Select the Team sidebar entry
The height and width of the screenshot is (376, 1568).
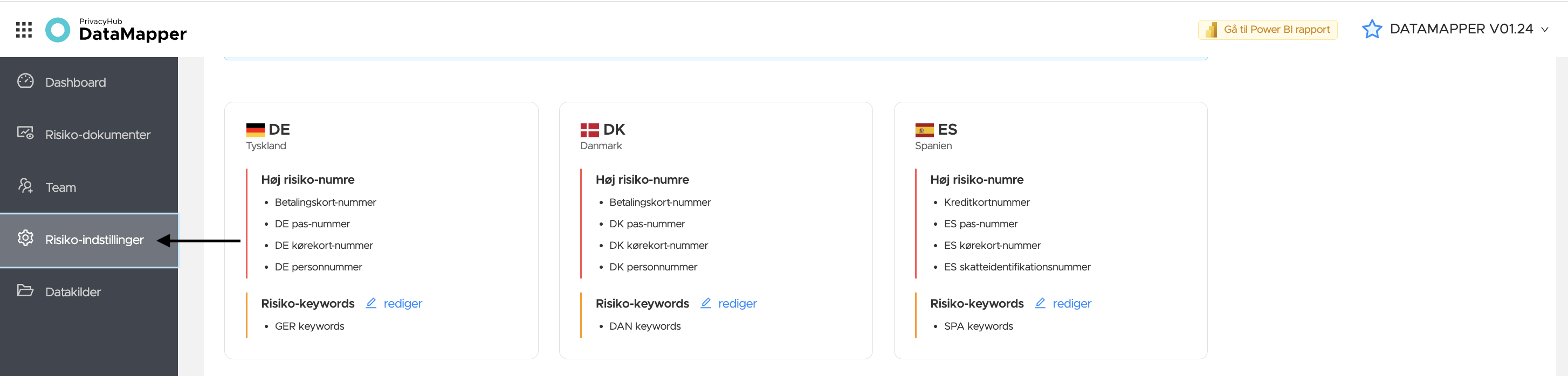coord(89,187)
